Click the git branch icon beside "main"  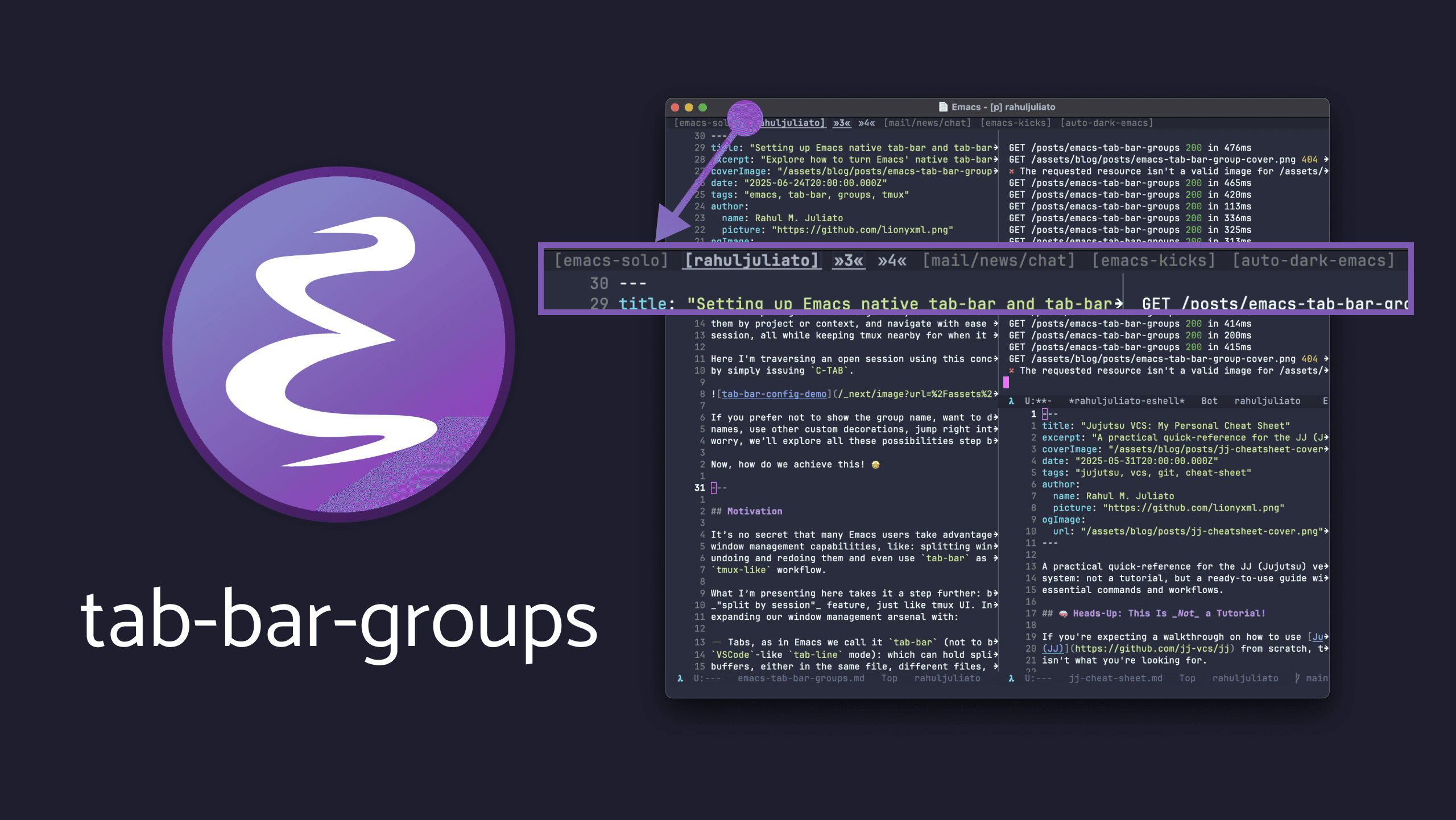coord(1297,678)
